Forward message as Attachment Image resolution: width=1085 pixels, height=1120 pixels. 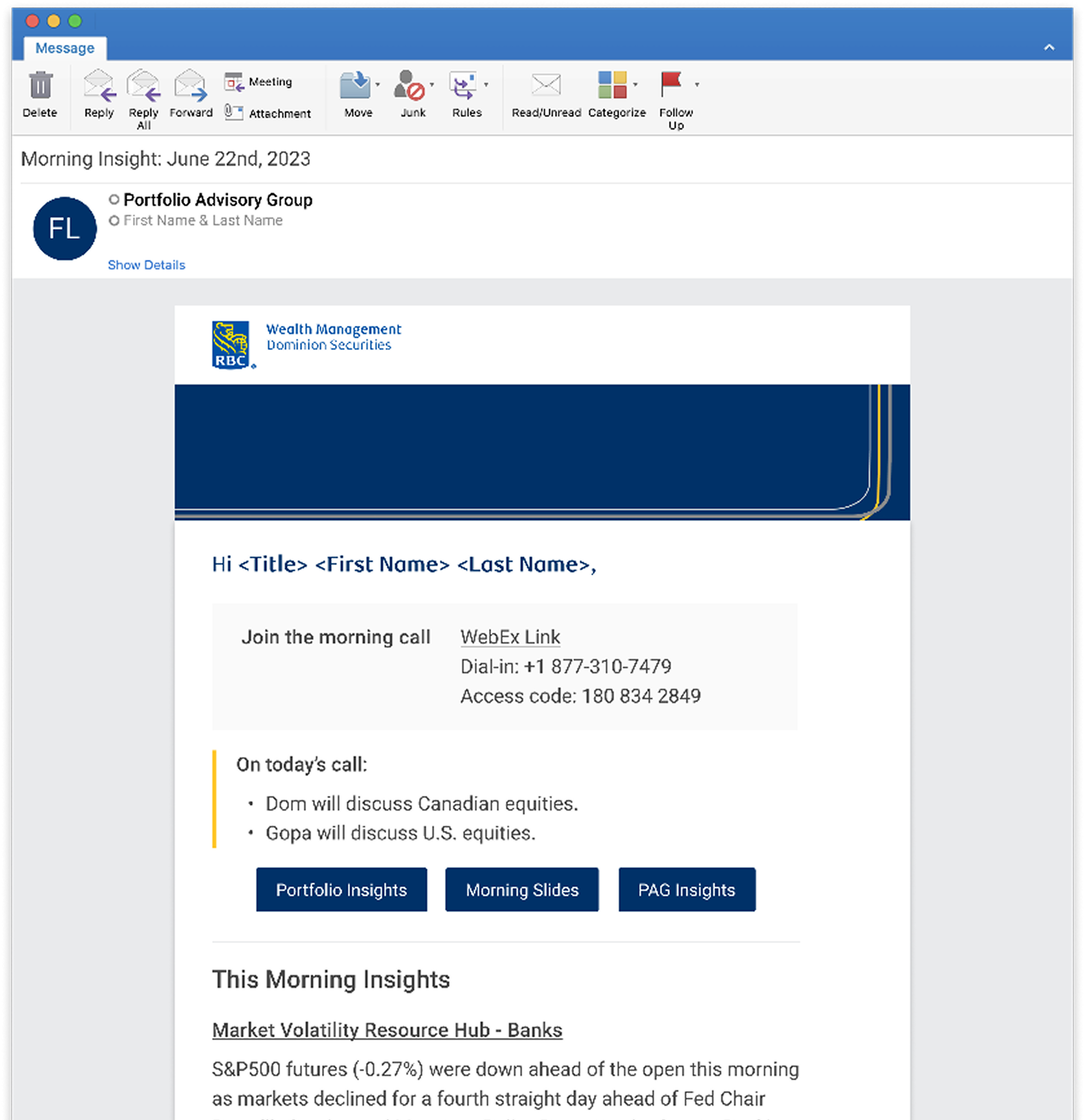pos(268,113)
